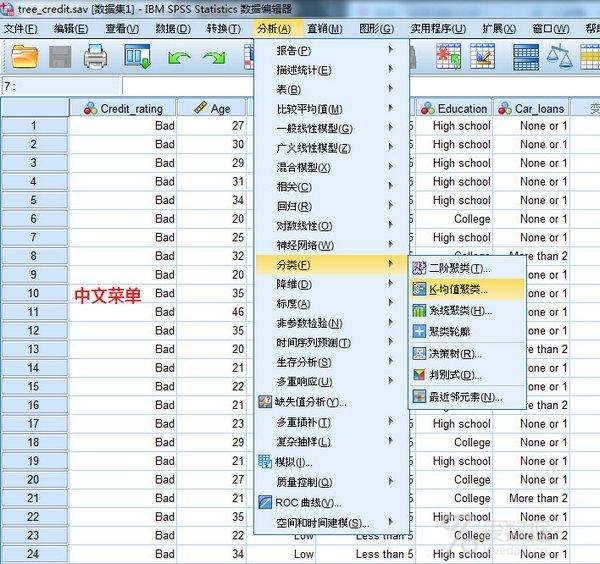Click the Age column header
Image resolution: width=600 pixels, height=564 pixels.
212,108
